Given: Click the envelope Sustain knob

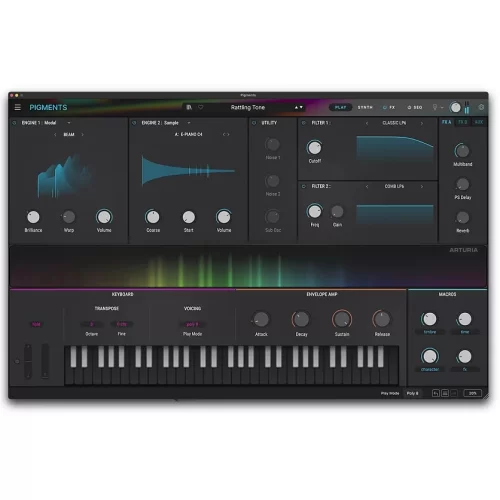Looking at the screenshot, I should click(x=342, y=319).
